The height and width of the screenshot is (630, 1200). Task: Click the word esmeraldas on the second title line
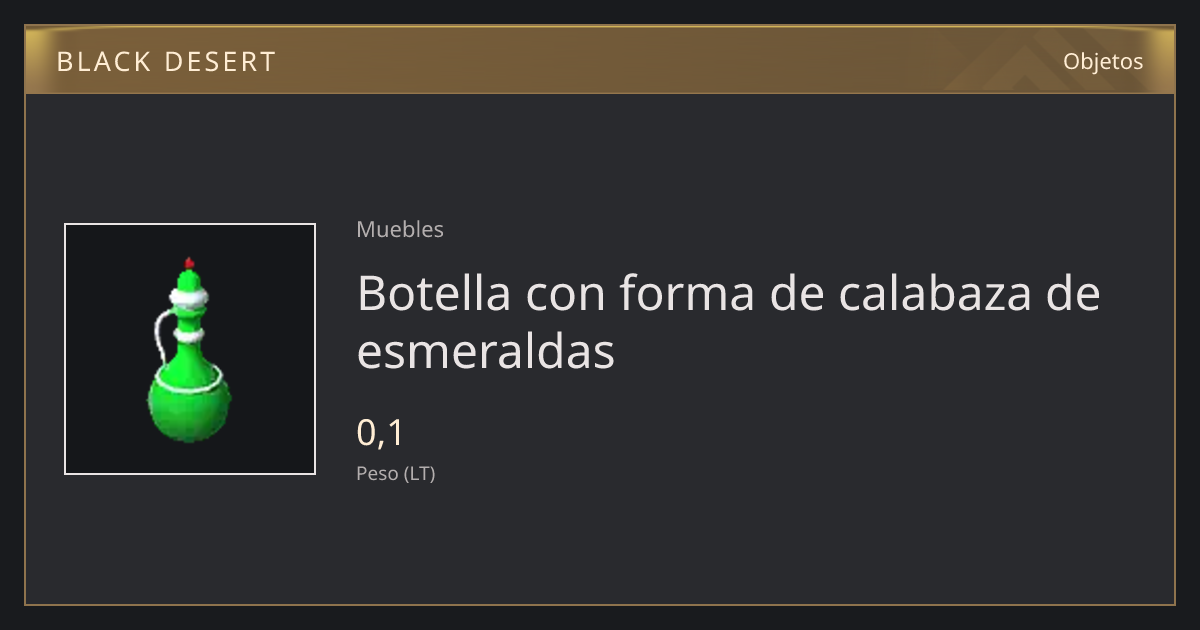point(486,351)
